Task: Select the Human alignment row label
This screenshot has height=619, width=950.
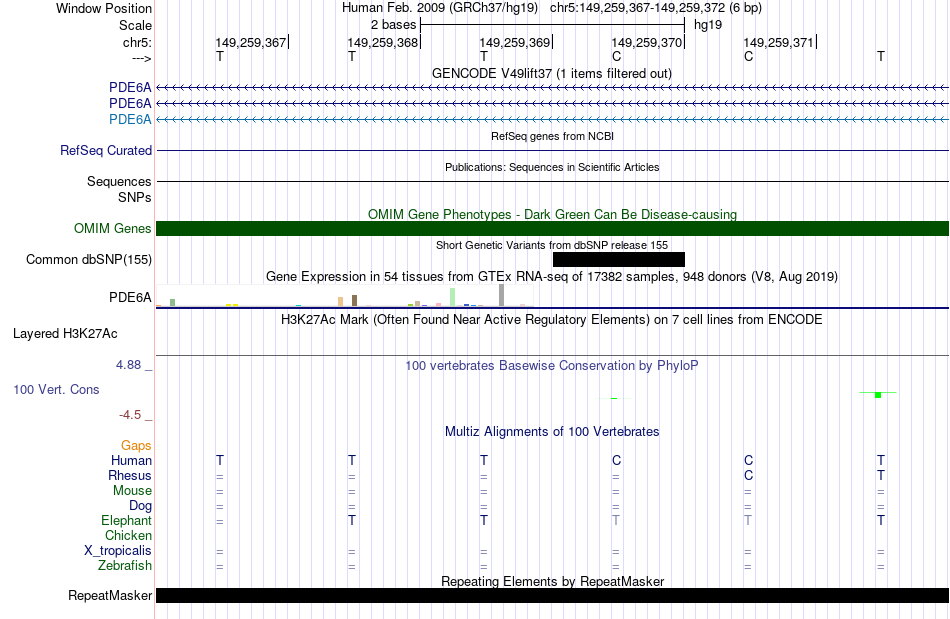Action: point(131,460)
